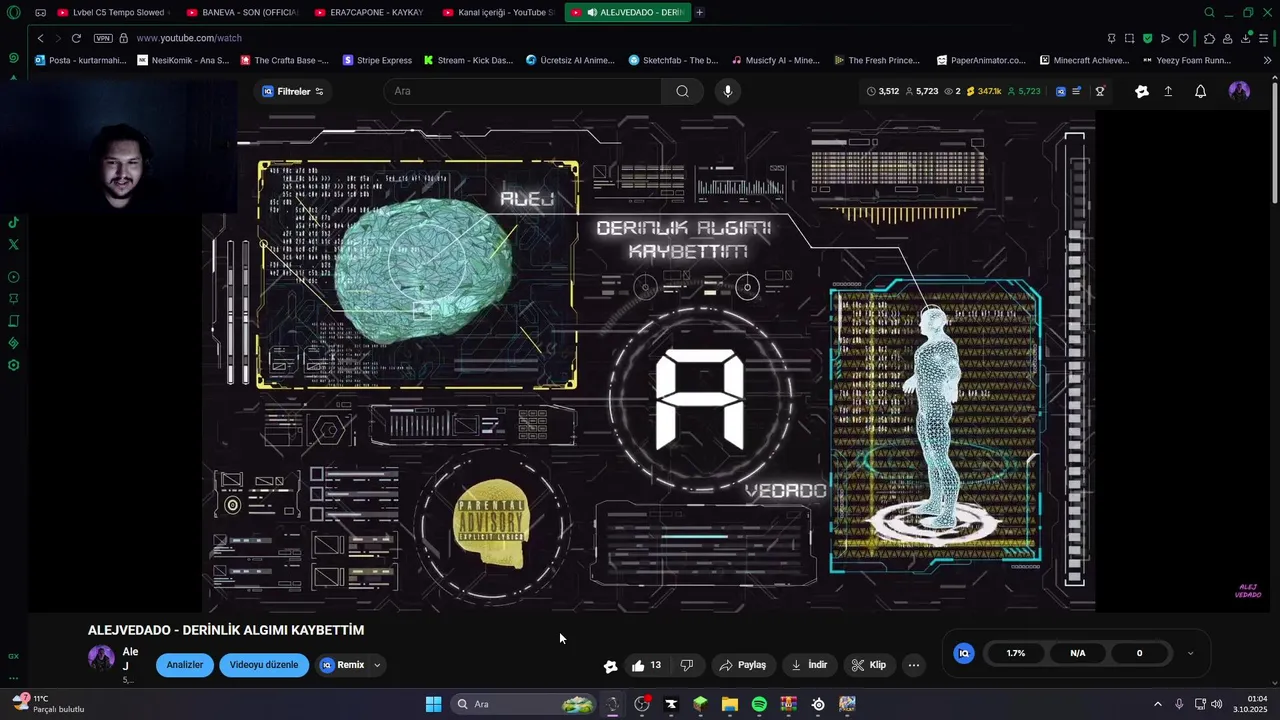The height and width of the screenshot is (720, 1280).
Task: Start voice search with microphone icon
Action: [727, 91]
